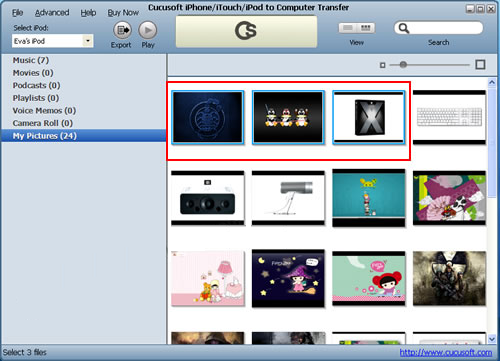Click the Play icon button
This screenshot has width=500, height=361.
[148, 30]
